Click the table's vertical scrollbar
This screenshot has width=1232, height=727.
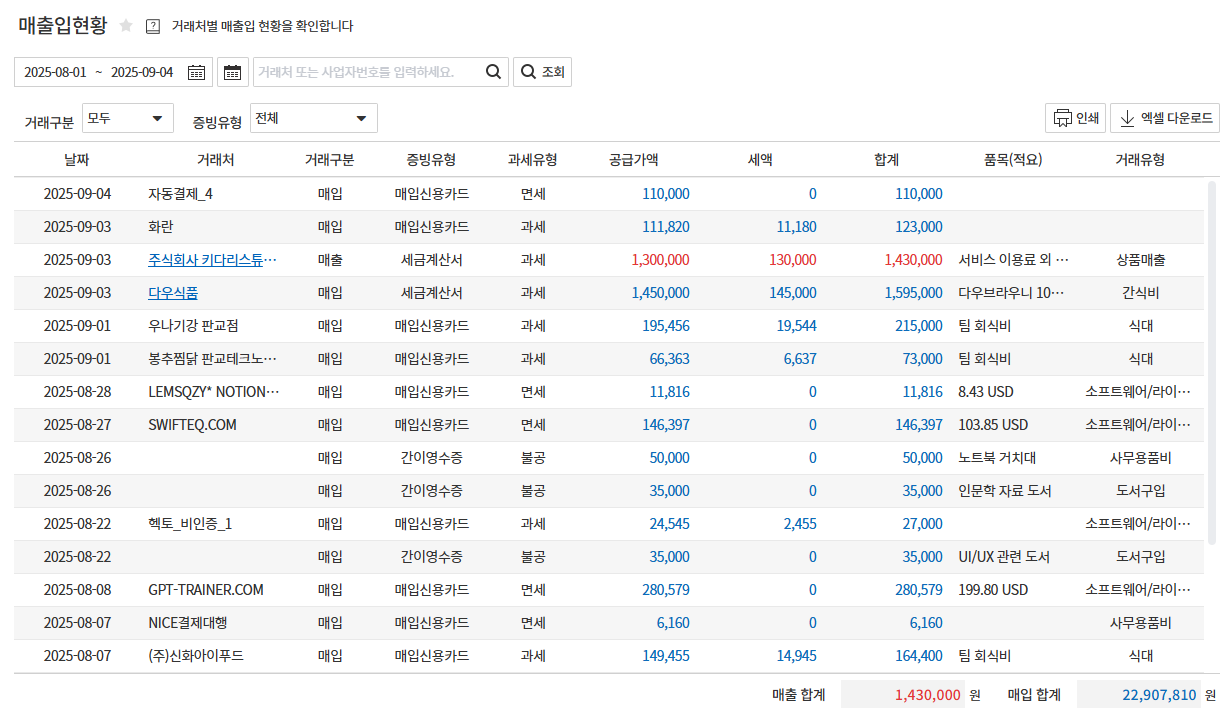1213,360
